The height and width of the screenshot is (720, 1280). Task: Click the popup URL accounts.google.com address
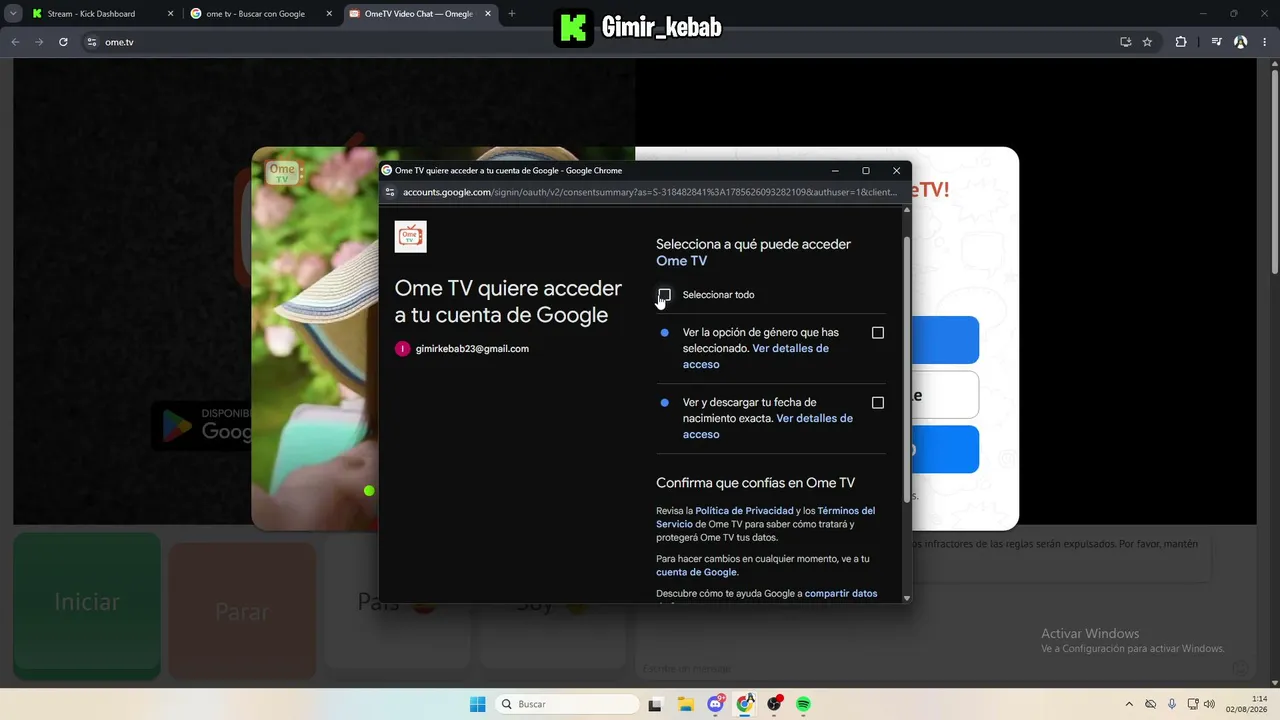pyautogui.click(x=650, y=192)
